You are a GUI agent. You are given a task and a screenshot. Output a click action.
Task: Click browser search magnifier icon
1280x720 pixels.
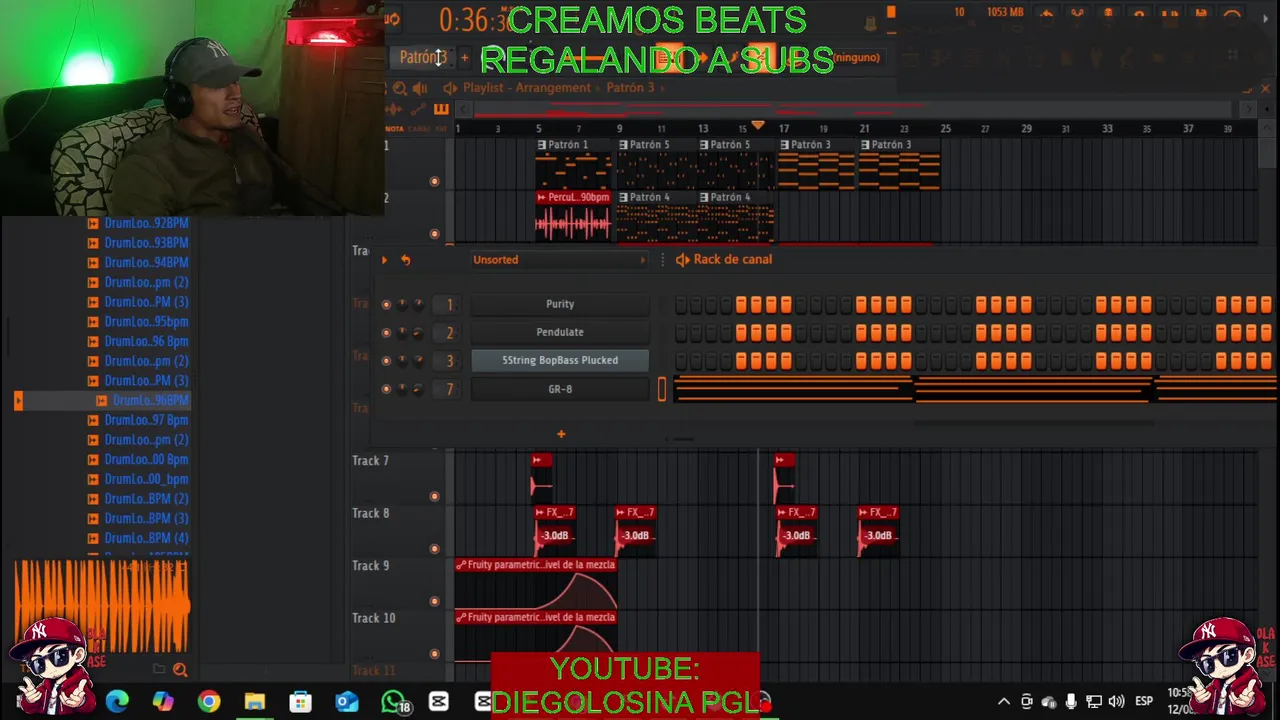pyautogui.click(x=180, y=670)
